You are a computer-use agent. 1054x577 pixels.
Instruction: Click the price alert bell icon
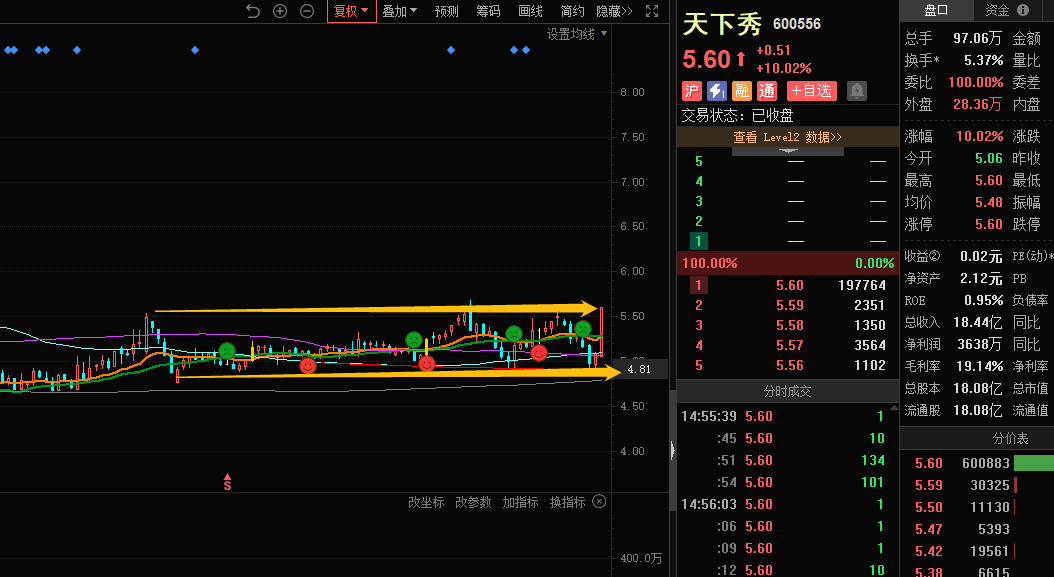tap(857, 91)
